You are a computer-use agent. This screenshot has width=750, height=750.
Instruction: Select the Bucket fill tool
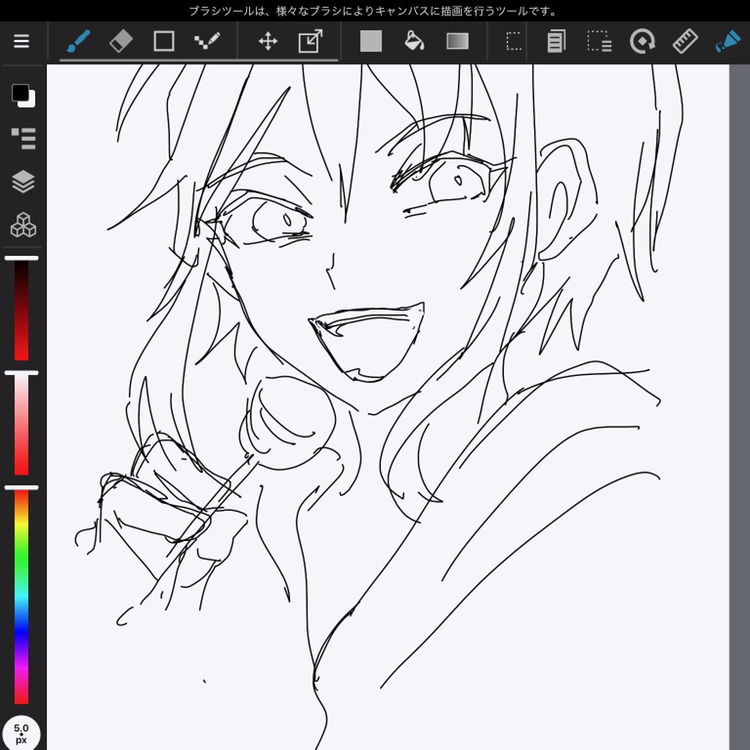tap(414, 41)
